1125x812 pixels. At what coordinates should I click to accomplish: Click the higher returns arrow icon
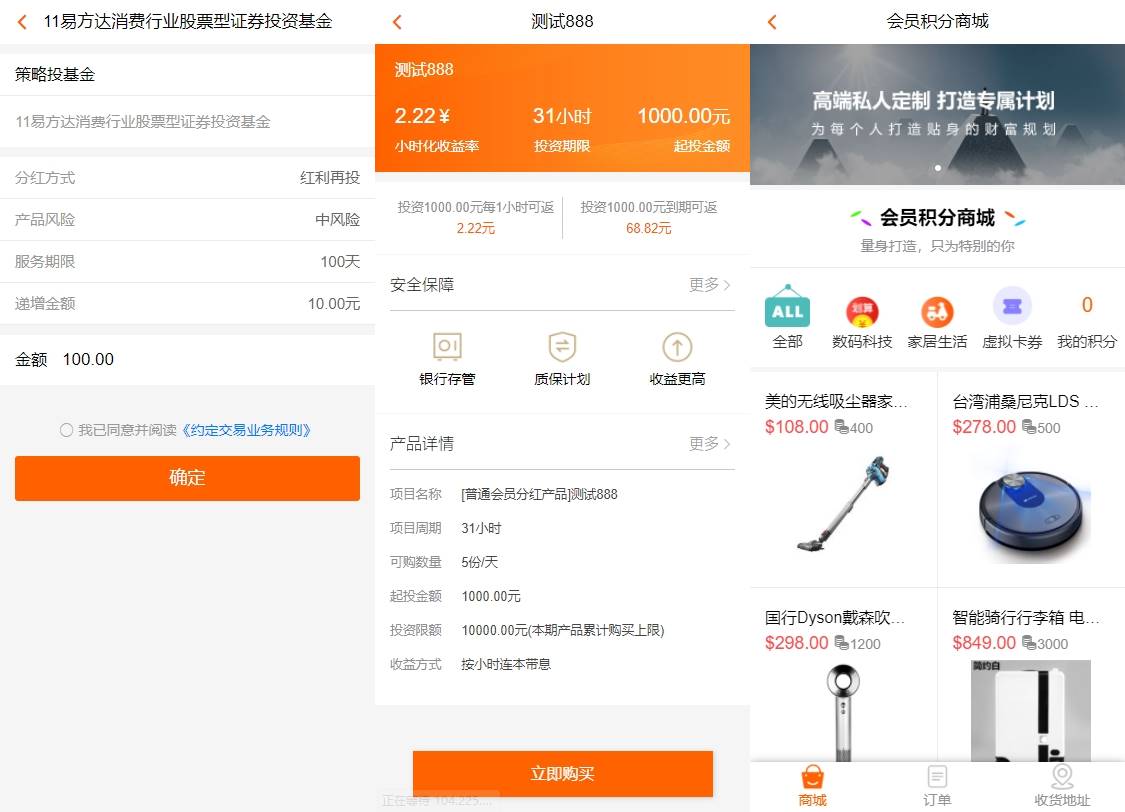tap(677, 347)
